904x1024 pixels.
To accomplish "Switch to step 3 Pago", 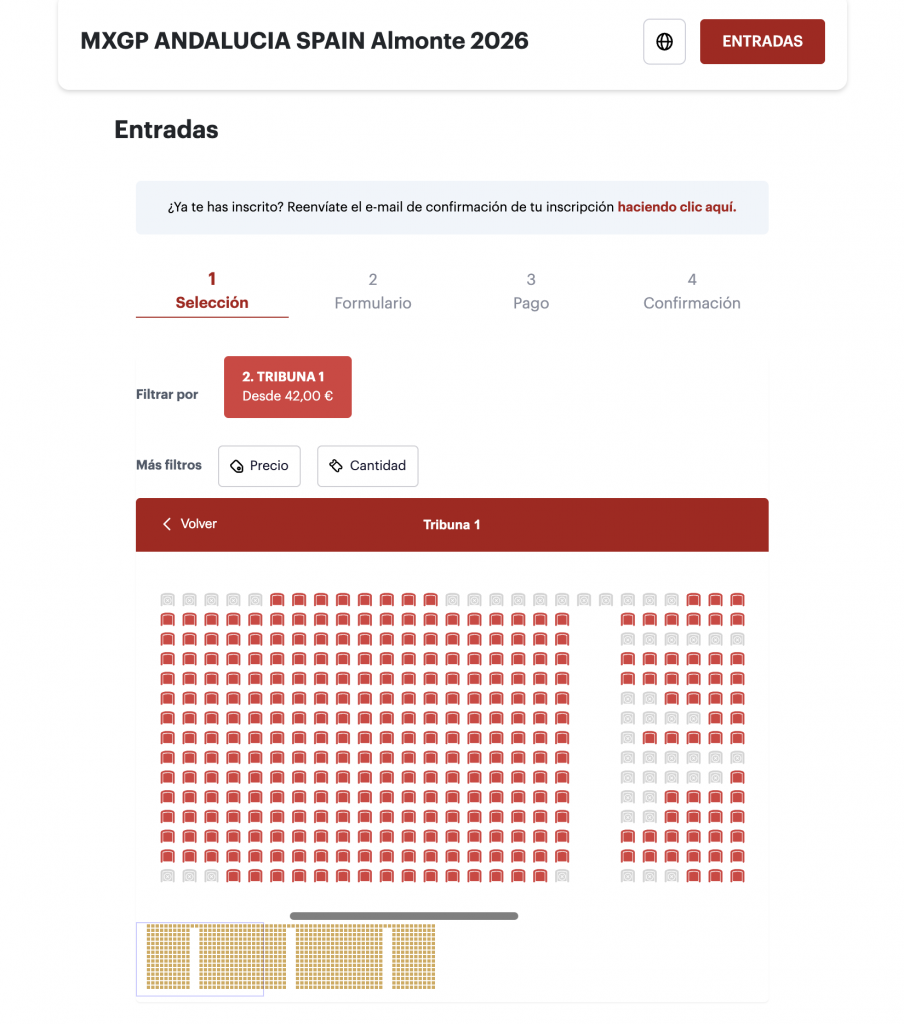I will (x=531, y=291).
